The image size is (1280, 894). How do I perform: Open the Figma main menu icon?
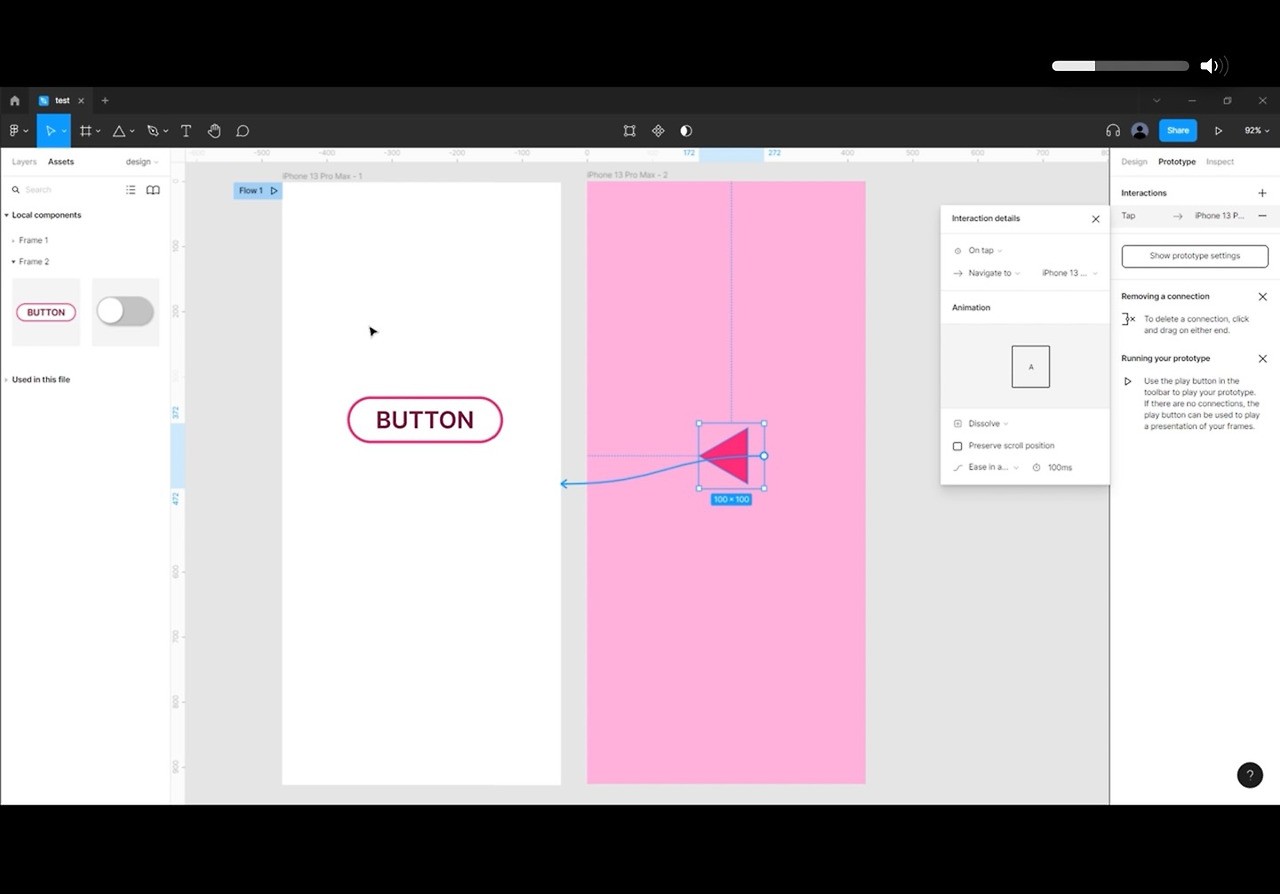(x=15, y=131)
